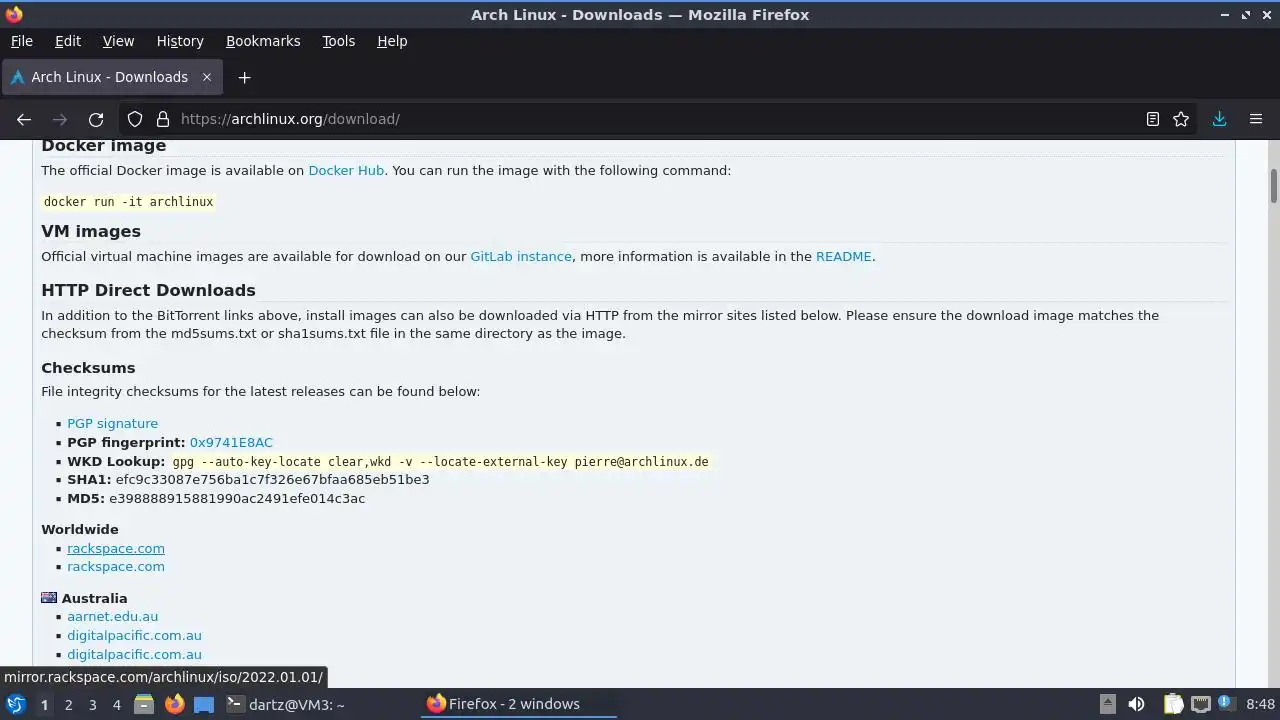Click the SHA1 checksum value
The width and height of the screenshot is (1280, 720).
click(272, 479)
